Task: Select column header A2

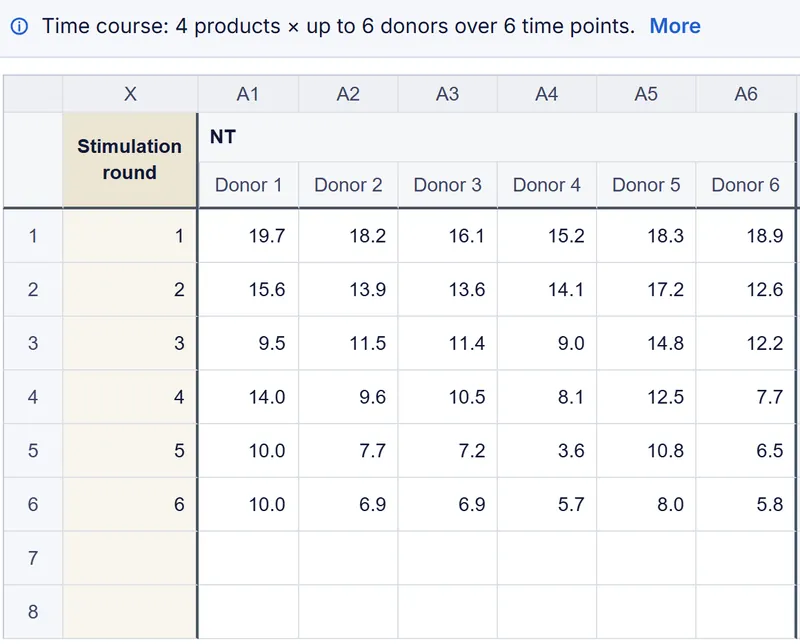Action: 348,94
